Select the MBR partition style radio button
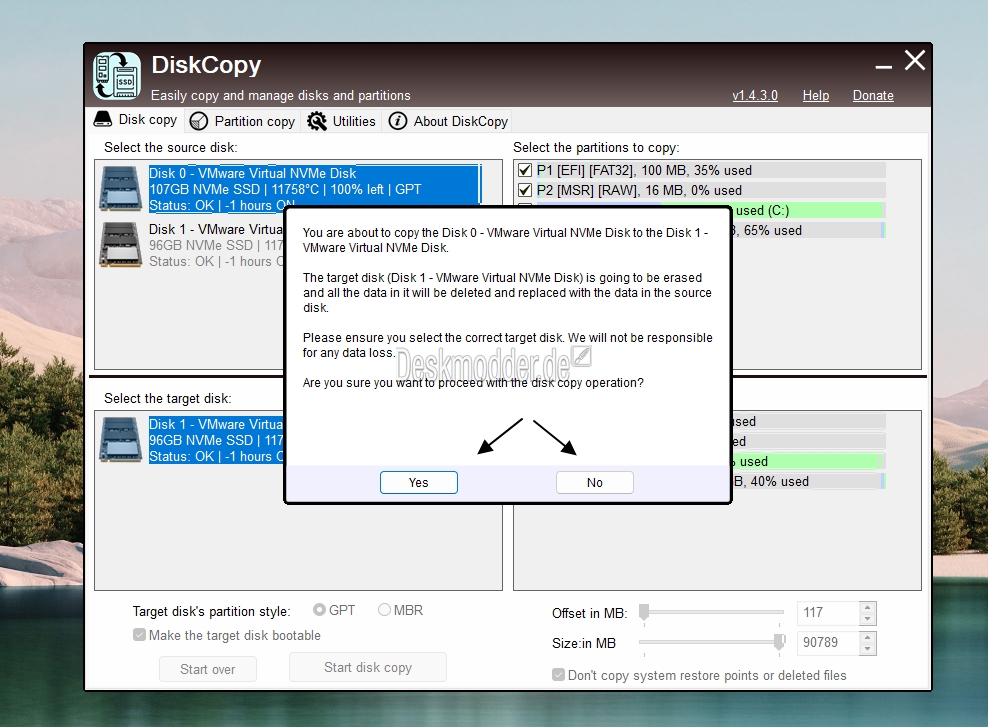988x727 pixels. tap(384, 610)
